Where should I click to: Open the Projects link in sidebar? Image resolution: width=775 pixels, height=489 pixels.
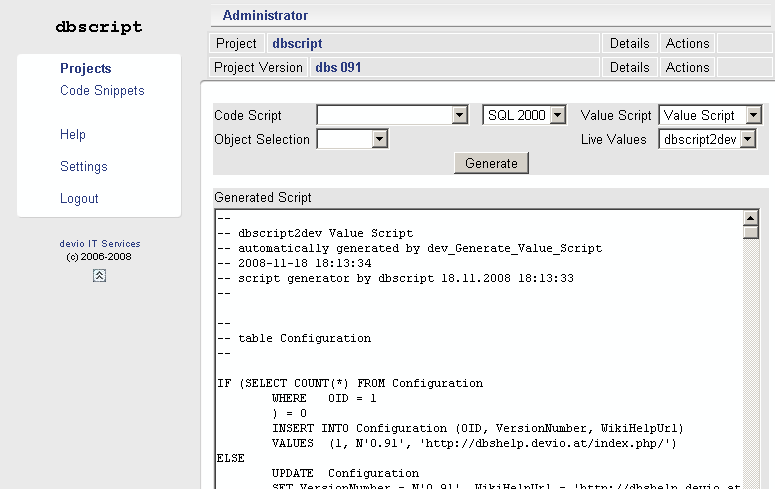[x=86, y=68]
